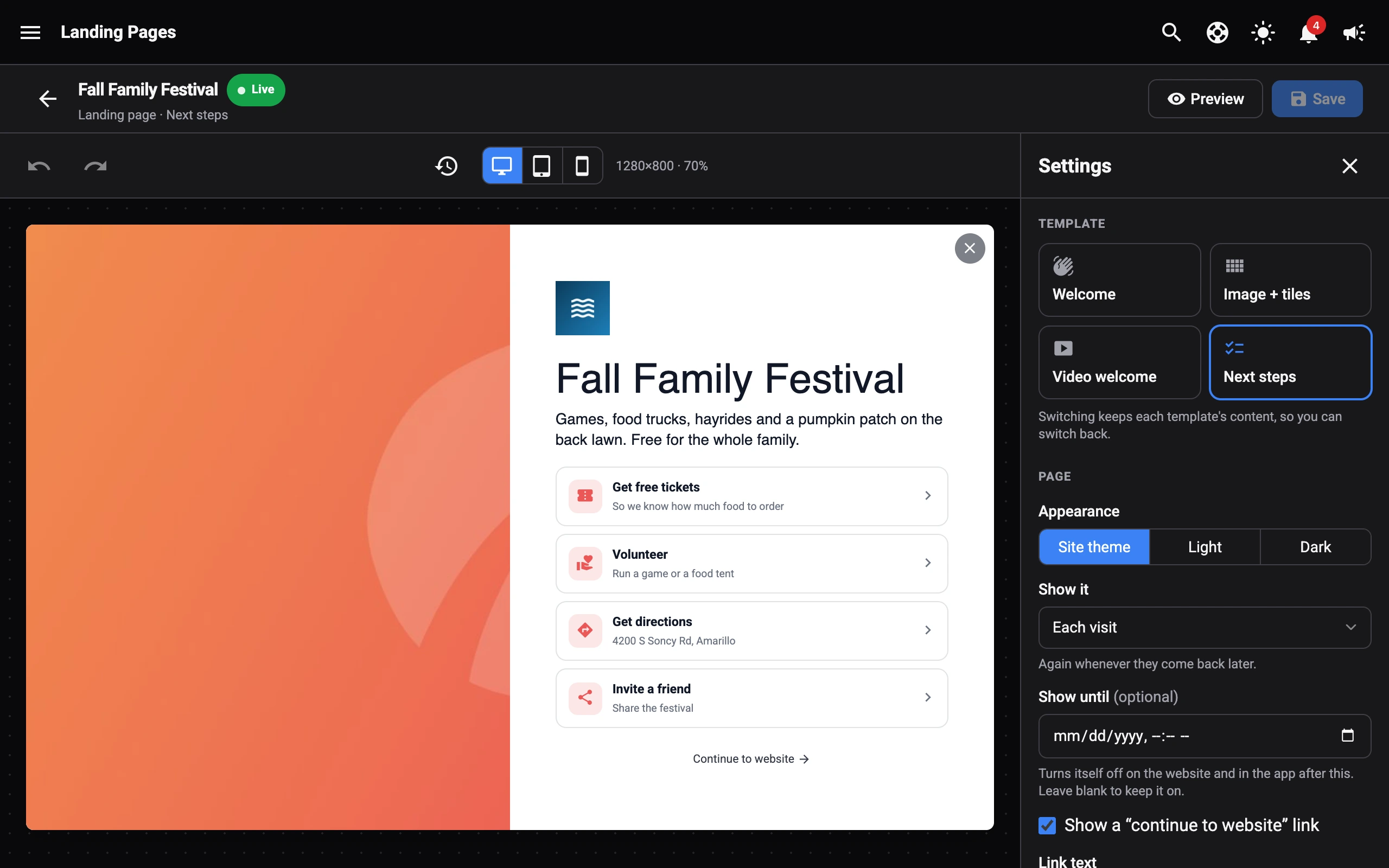This screenshot has width=1389, height=868.
Task: Click the orange hero image panel
Action: (268, 527)
